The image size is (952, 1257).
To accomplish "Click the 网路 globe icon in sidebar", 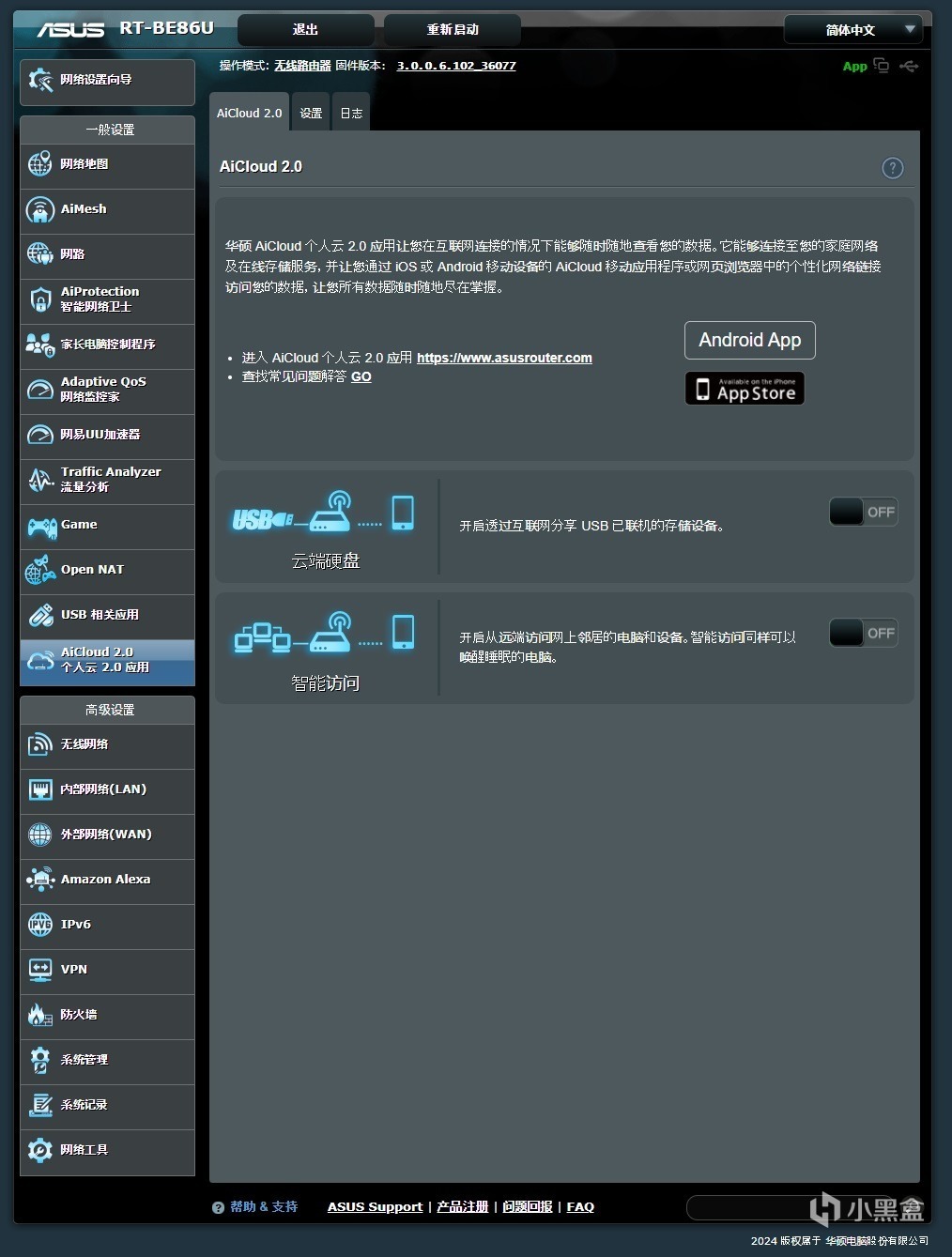I will pos(39,253).
